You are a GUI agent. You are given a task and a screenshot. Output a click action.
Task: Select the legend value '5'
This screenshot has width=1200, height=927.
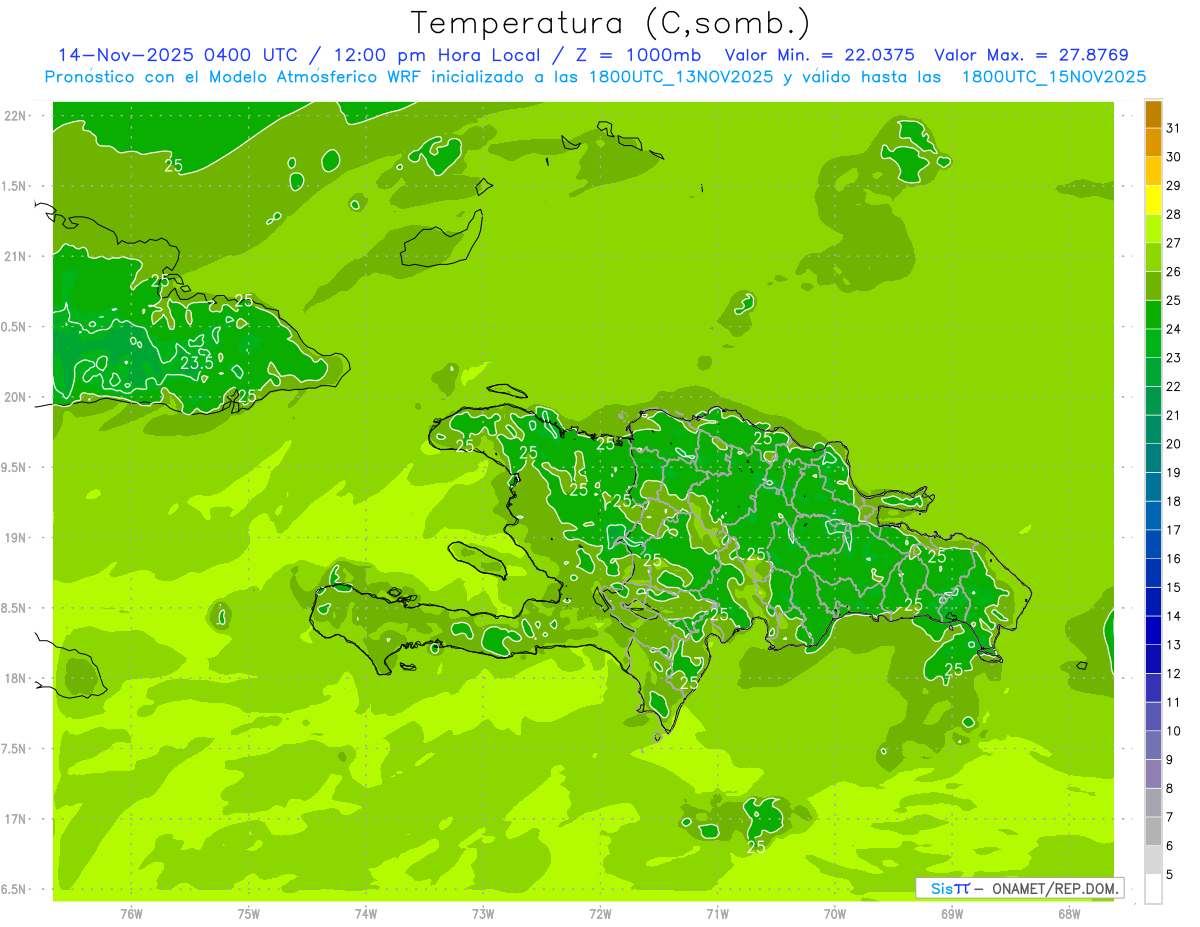pyautogui.click(x=1170, y=875)
